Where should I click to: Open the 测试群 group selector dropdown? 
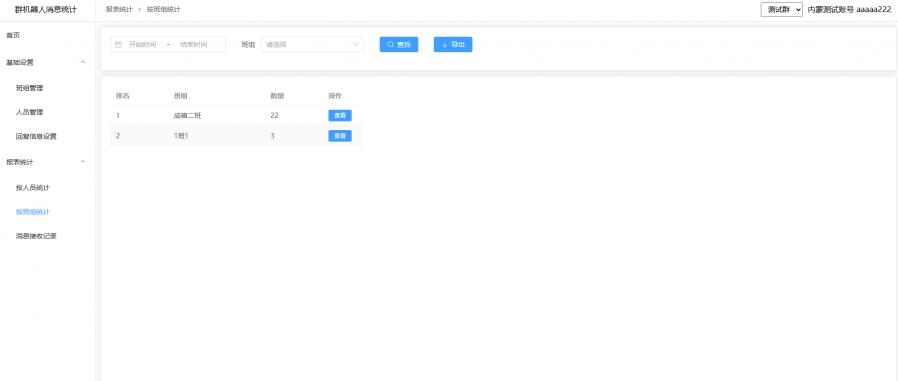click(x=781, y=10)
